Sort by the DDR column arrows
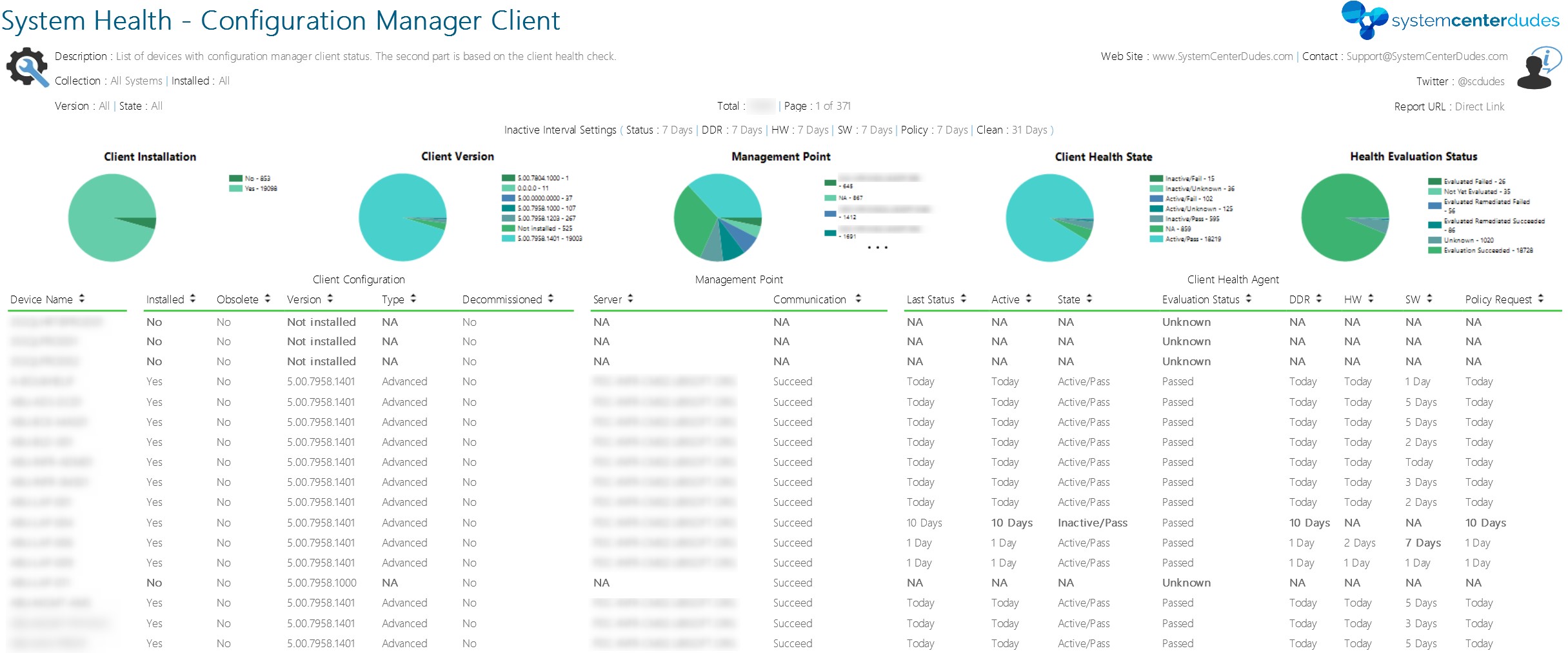The width and height of the screenshot is (1568, 653). pyautogui.click(x=1319, y=299)
